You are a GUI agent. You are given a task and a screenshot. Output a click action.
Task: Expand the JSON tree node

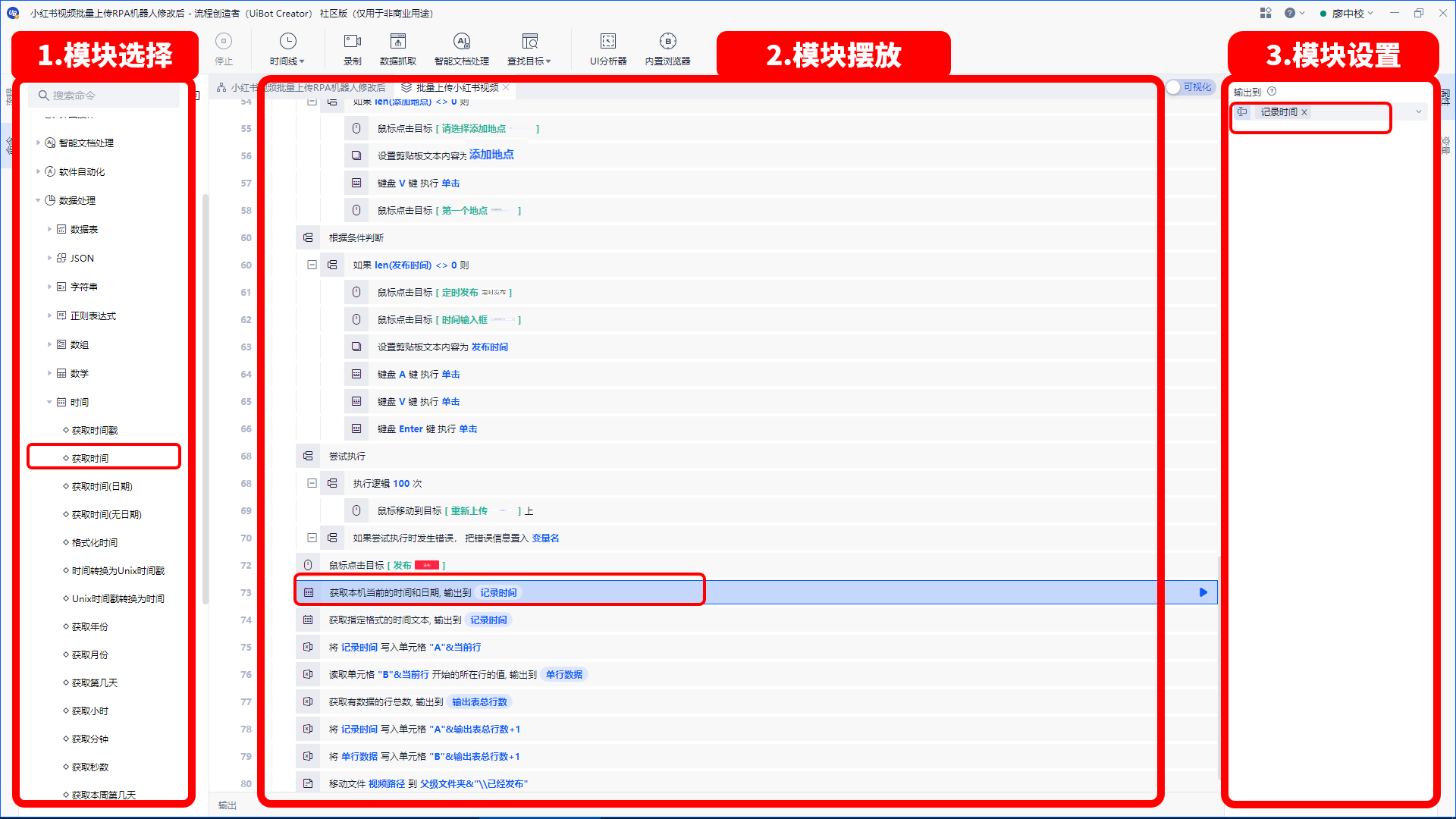point(50,258)
